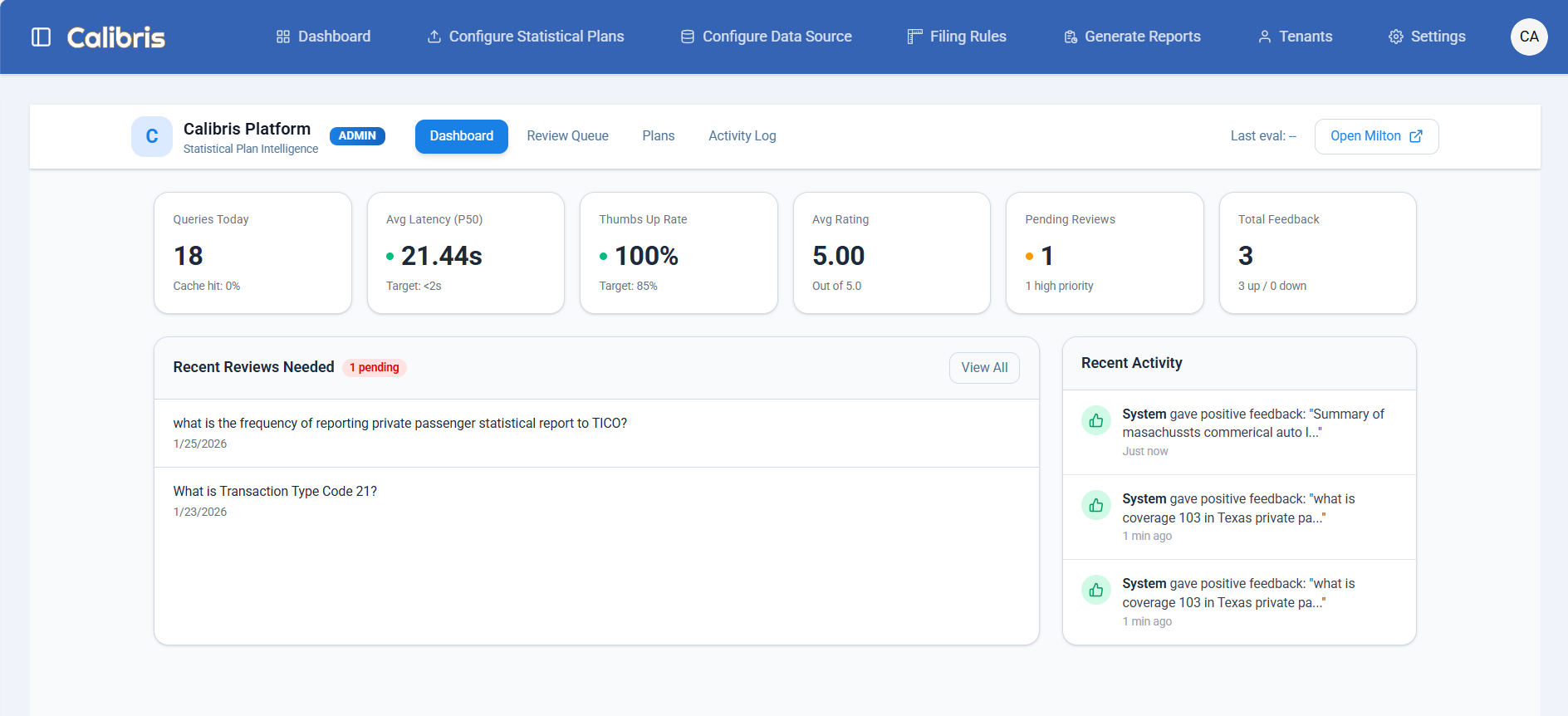The image size is (1568, 716).
Task: Click the Open Milton button
Action: [x=1376, y=136]
